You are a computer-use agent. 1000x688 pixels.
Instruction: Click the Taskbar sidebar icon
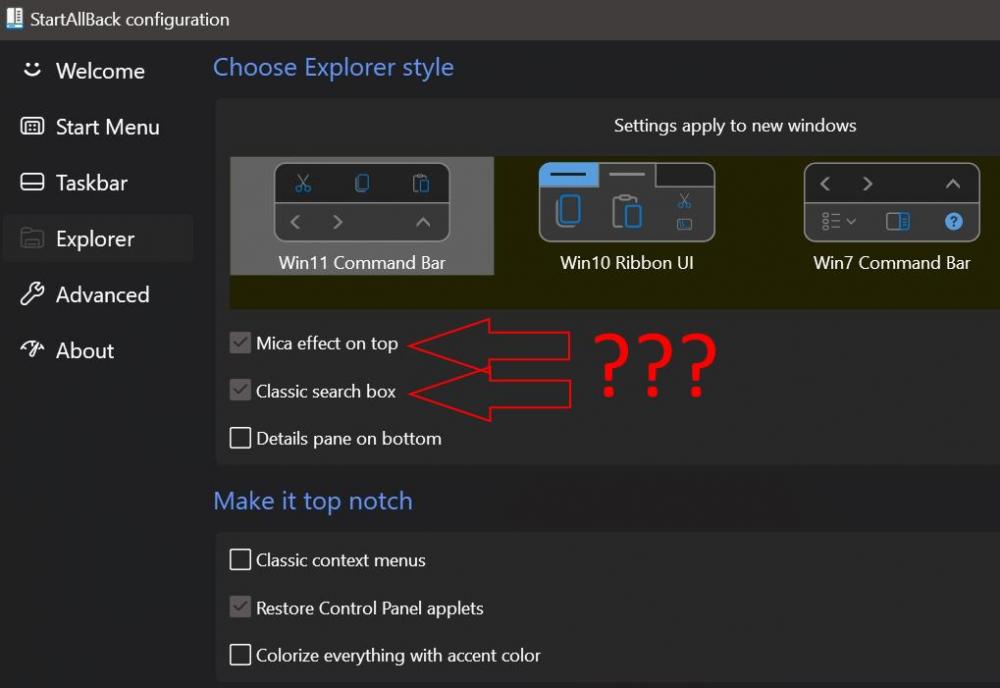tap(32, 182)
